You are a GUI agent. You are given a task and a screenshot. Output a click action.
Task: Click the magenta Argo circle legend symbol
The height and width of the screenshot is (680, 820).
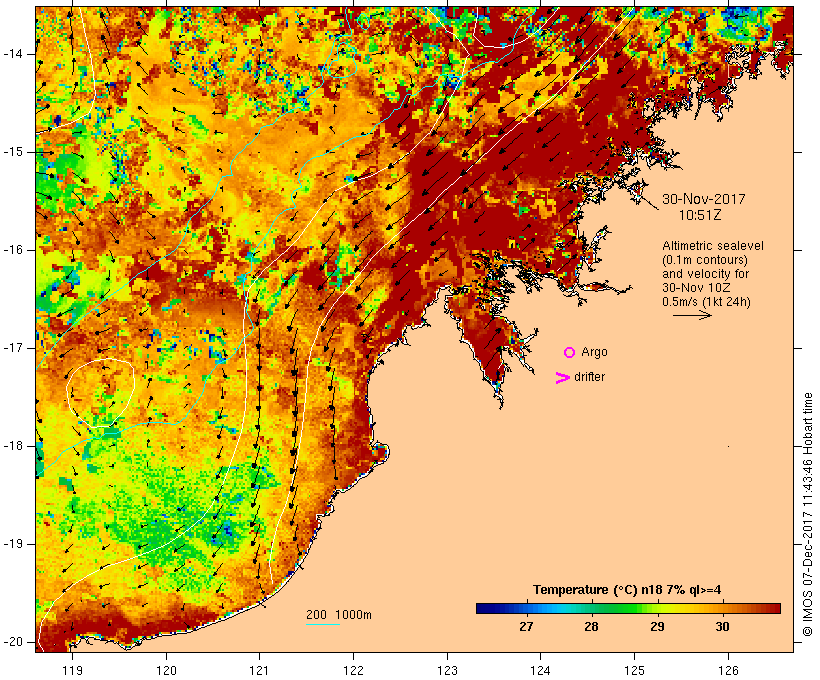pos(570,353)
